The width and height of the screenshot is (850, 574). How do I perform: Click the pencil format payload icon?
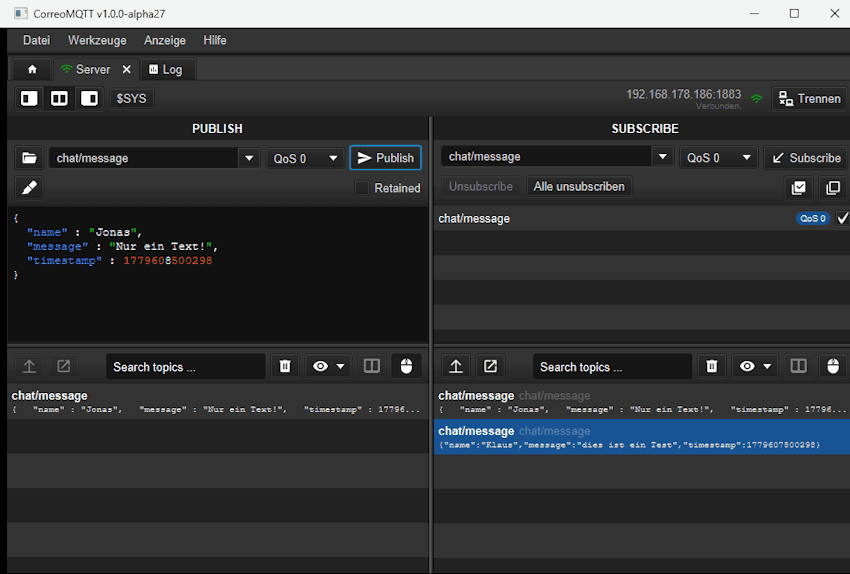pos(29,188)
